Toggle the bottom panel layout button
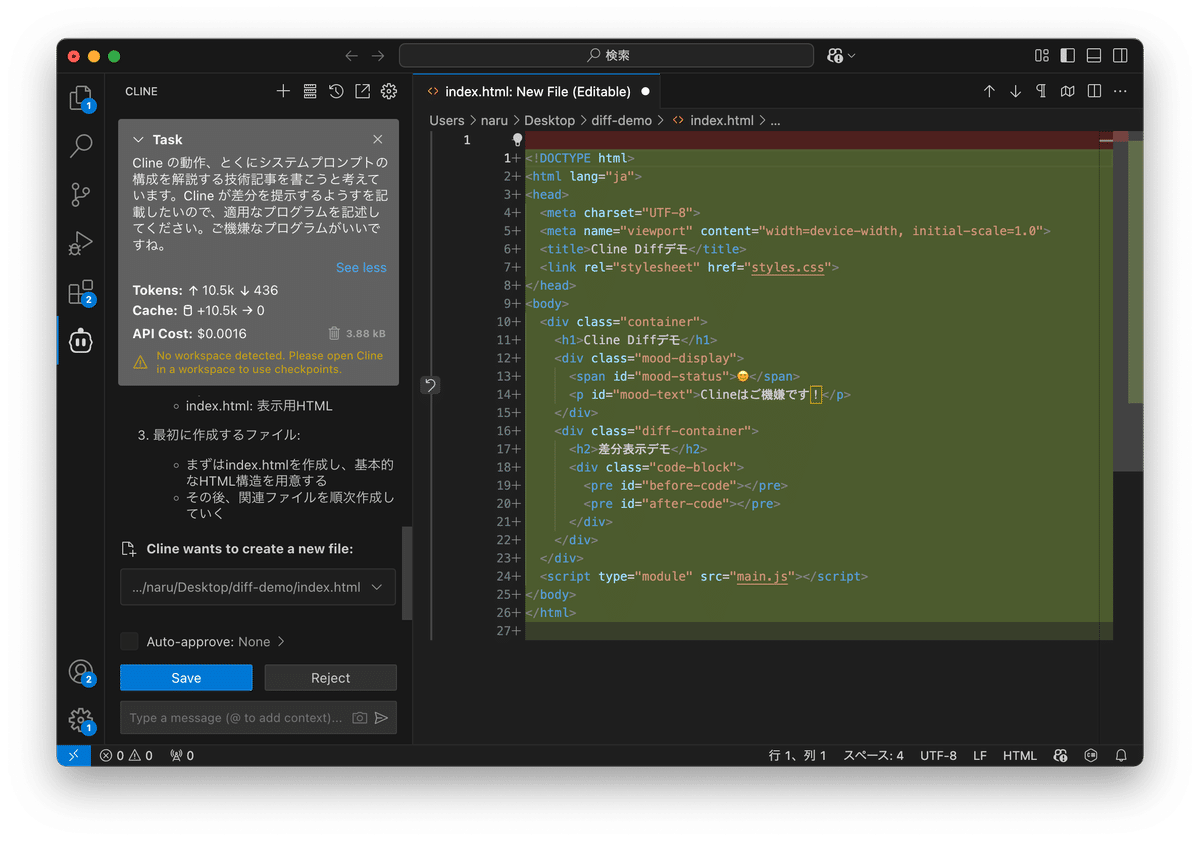The image size is (1200, 841). pos(1094,56)
